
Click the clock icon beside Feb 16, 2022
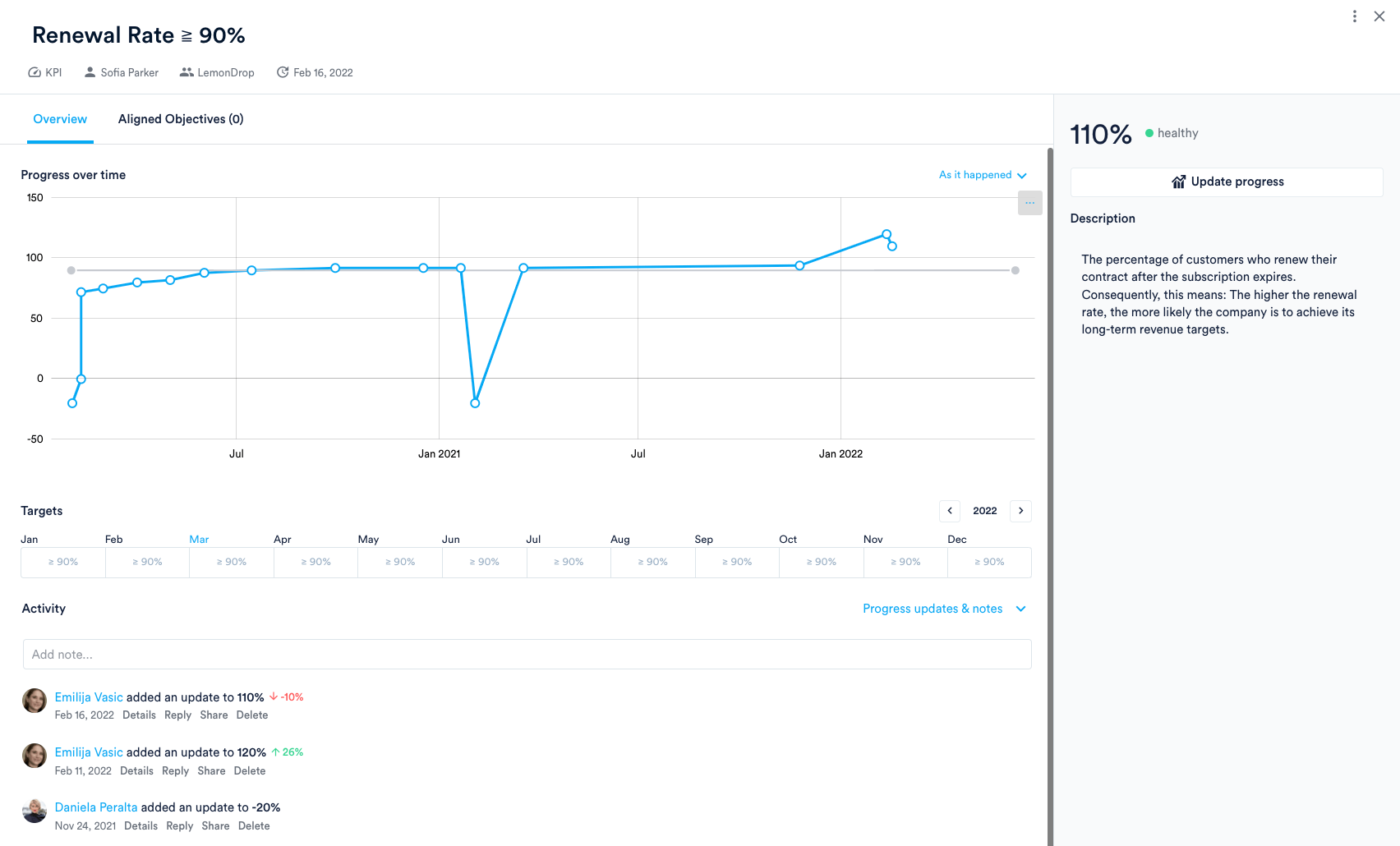(x=283, y=72)
